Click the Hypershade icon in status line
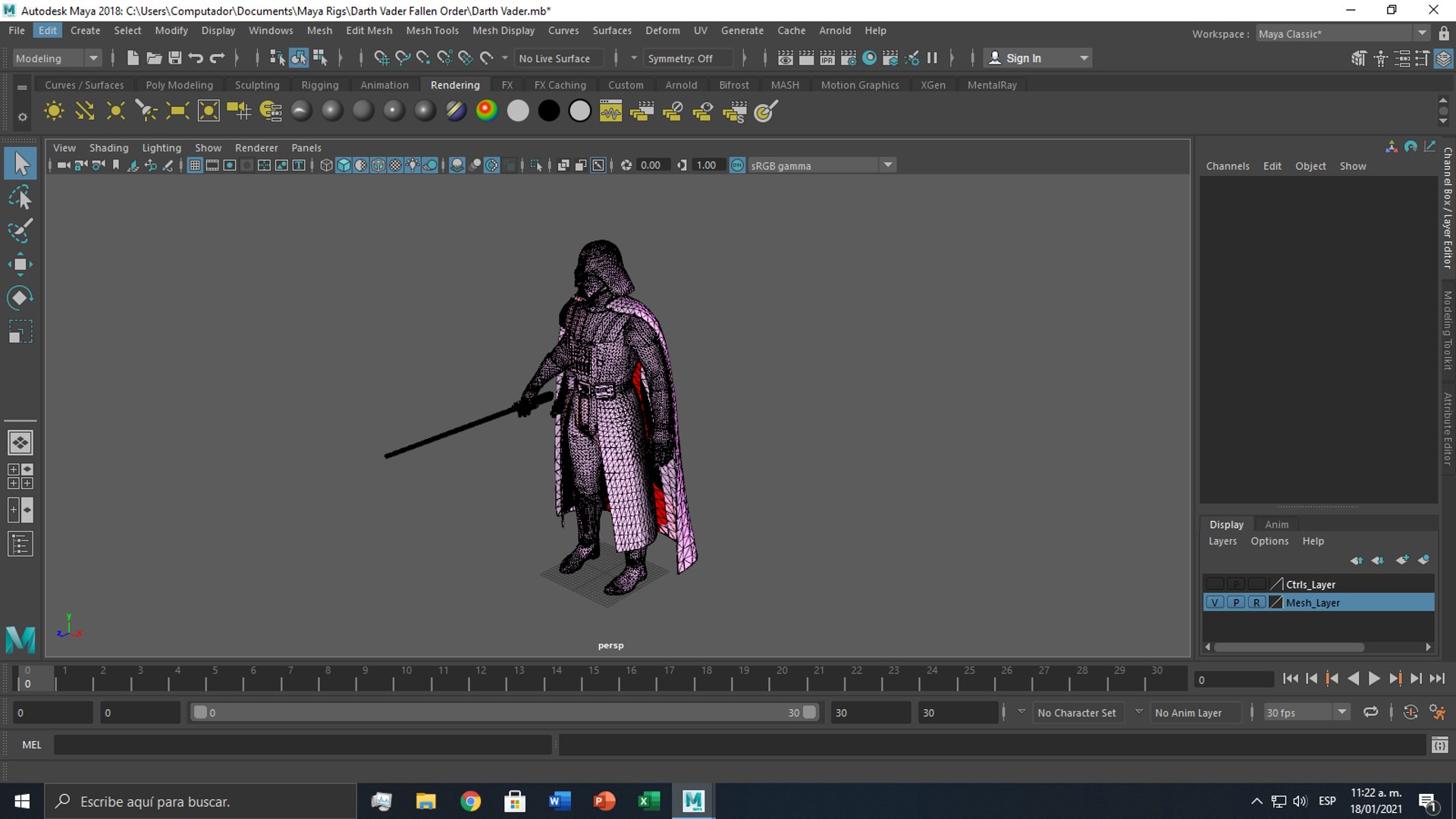This screenshot has height=819, width=1456. click(x=870, y=58)
